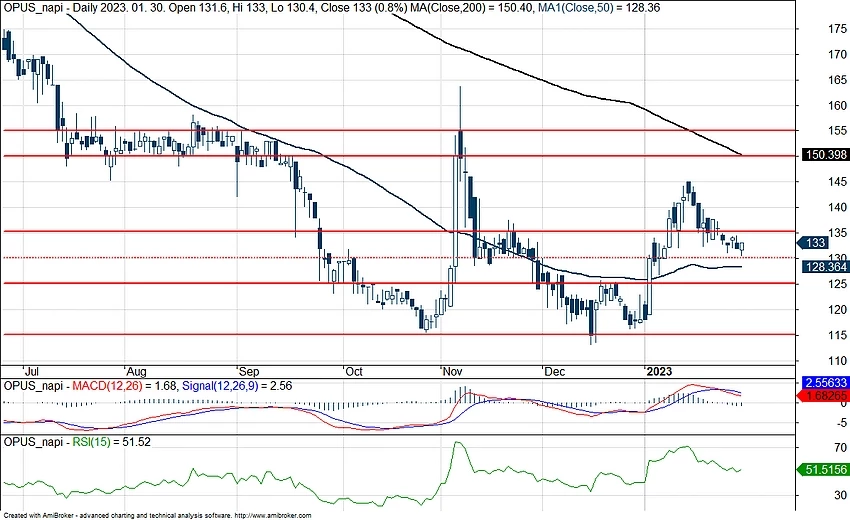This screenshot has height=520, width=850.
Task: Select the green 51.5156 RSI value tag
Action: click(x=826, y=468)
